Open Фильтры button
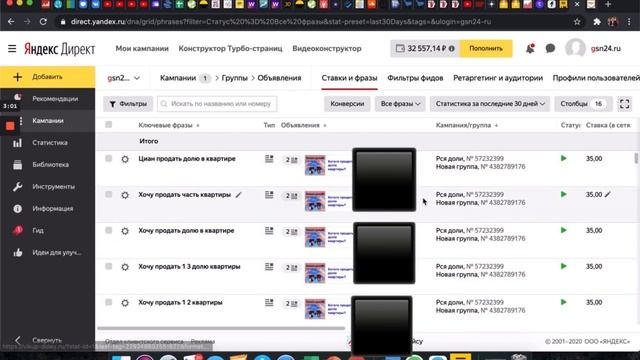This screenshot has height=360, width=640. pyautogui.click(x=128, y=104)
